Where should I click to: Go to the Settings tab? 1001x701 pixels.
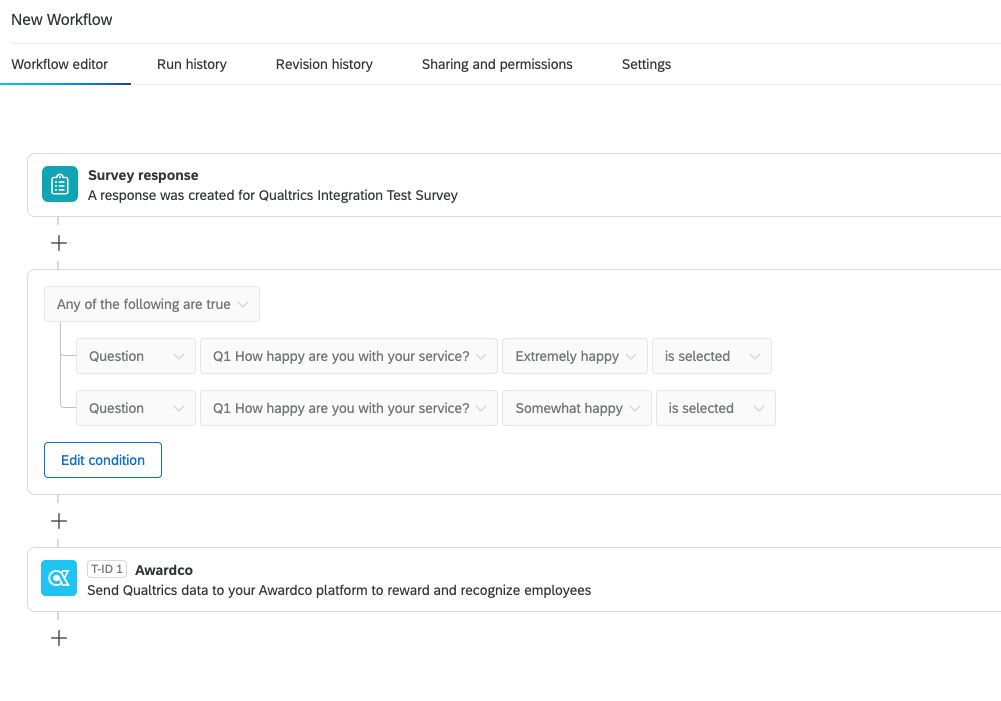click(646, 64)
